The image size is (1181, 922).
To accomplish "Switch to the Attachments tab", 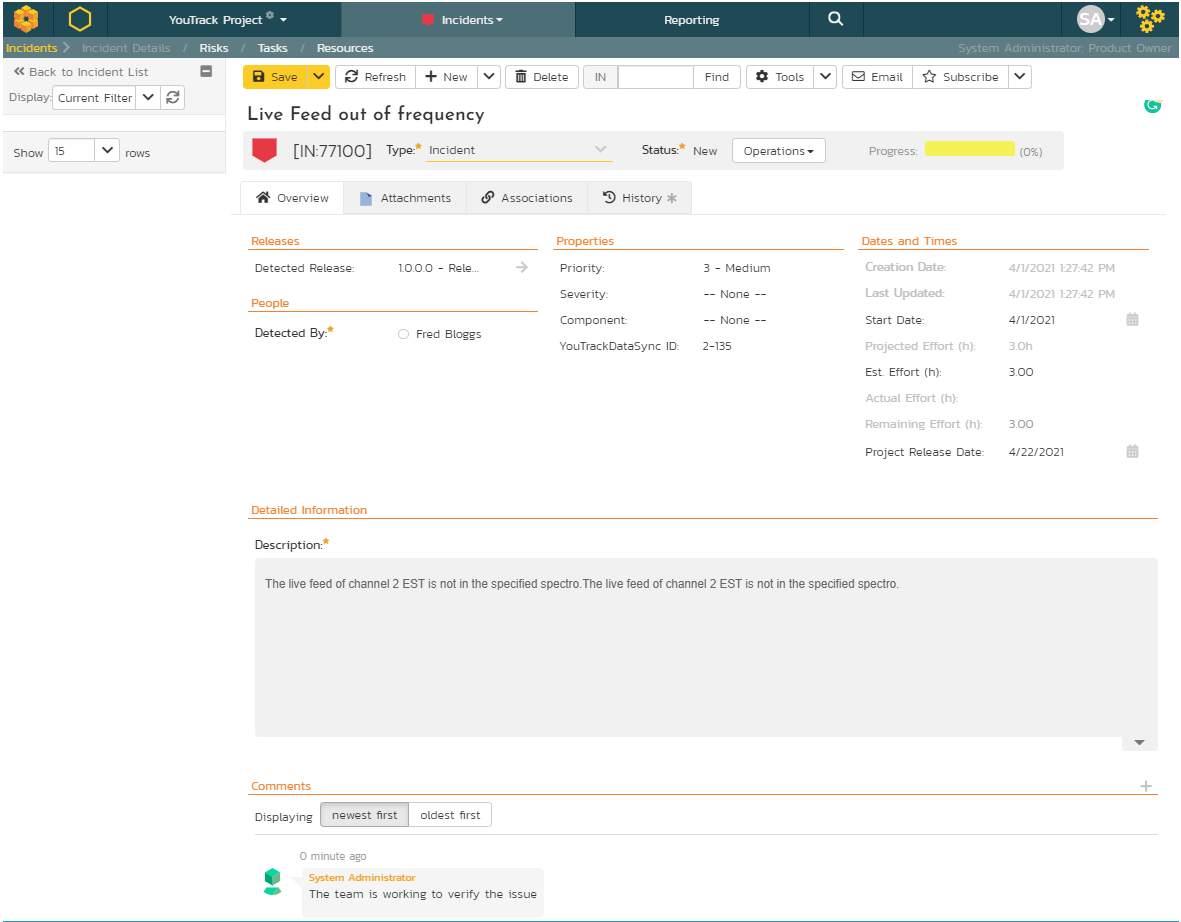I will pos(405,198).
